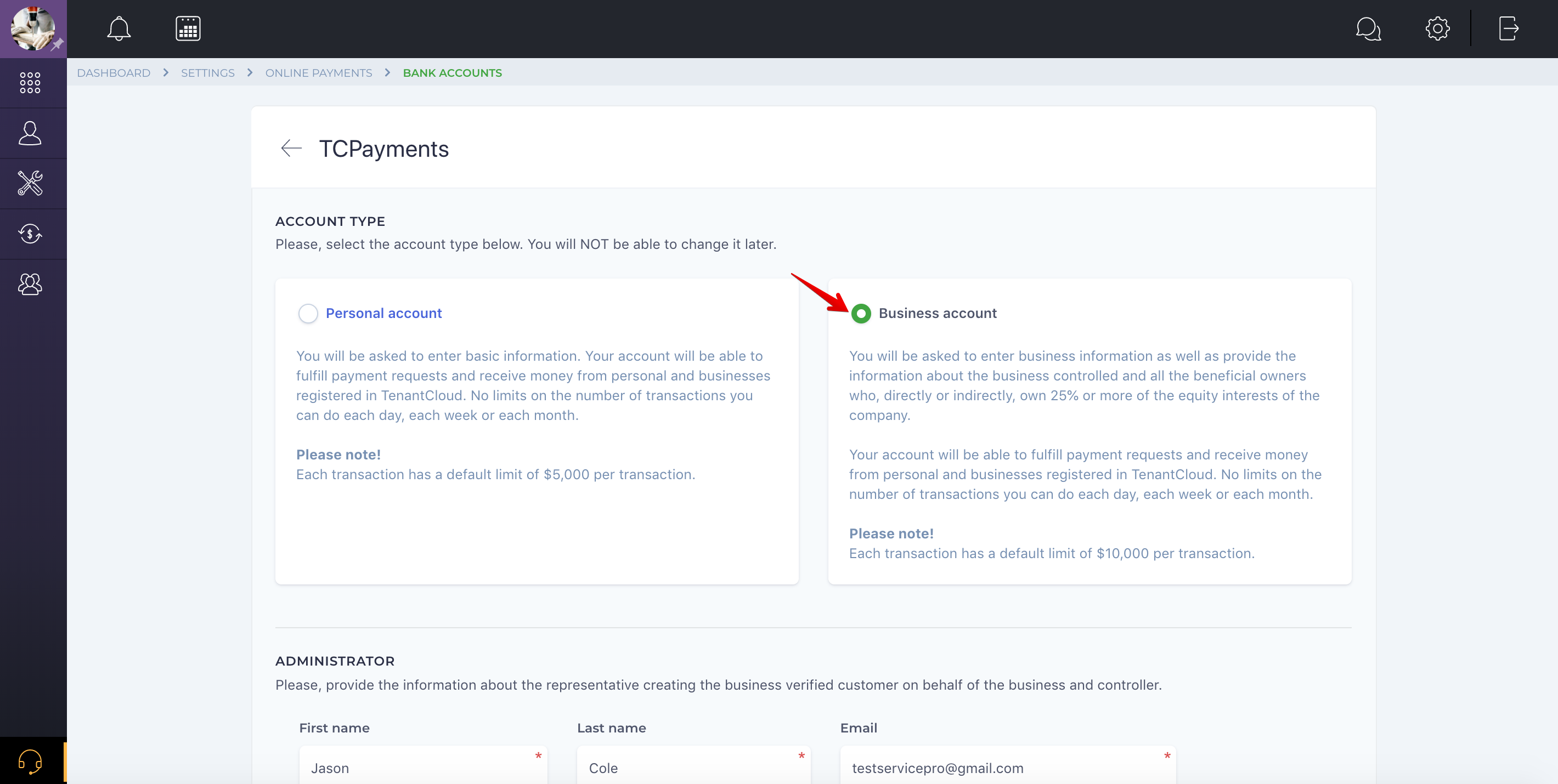Open the chat messages icon
The width and height of the screenshot is (1558, 784).
click(1368, 29)
